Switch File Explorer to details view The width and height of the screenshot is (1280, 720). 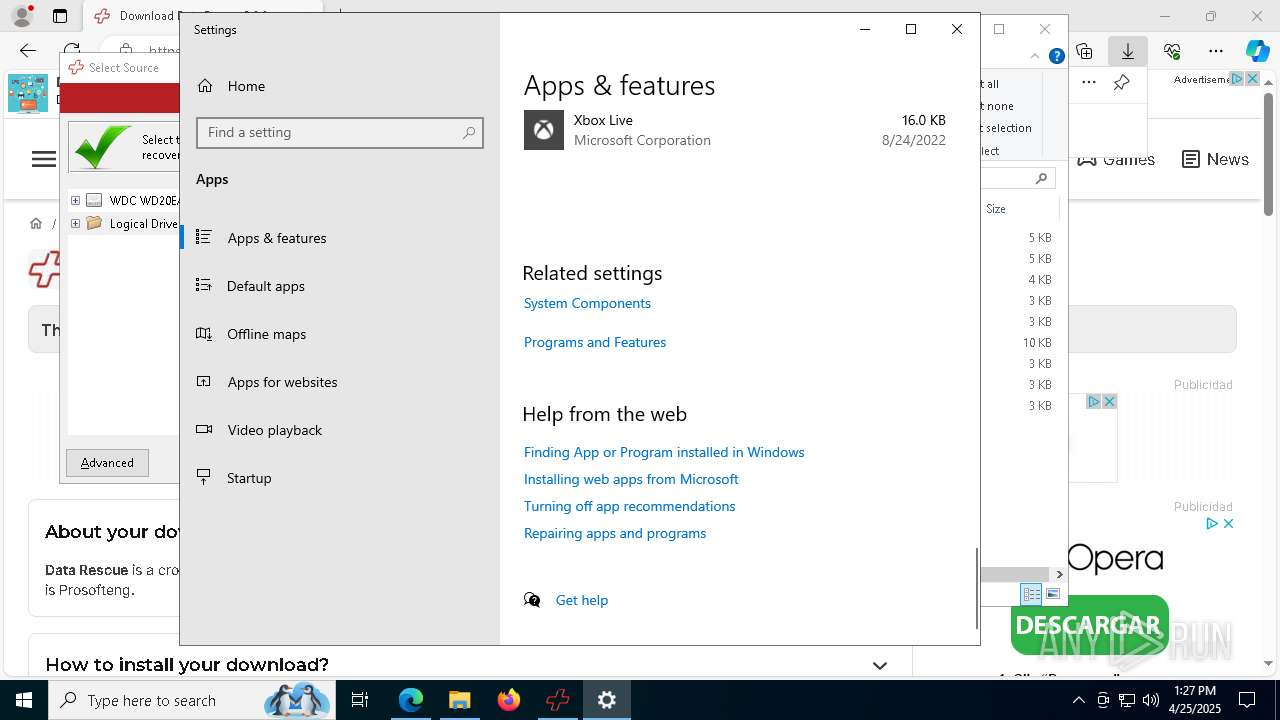(1031, 594)
